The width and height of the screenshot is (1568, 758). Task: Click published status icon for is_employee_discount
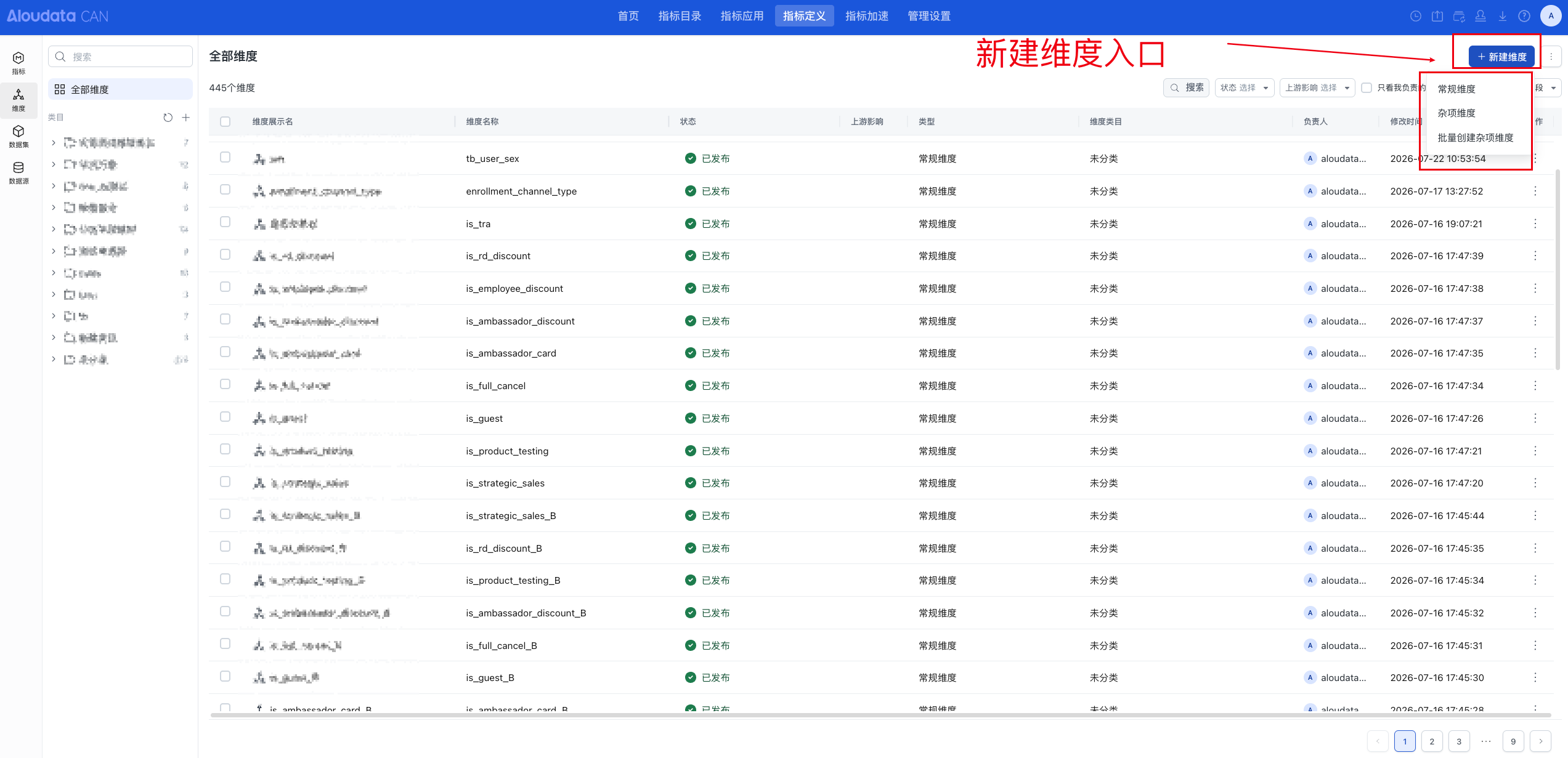tap(690, 288)
